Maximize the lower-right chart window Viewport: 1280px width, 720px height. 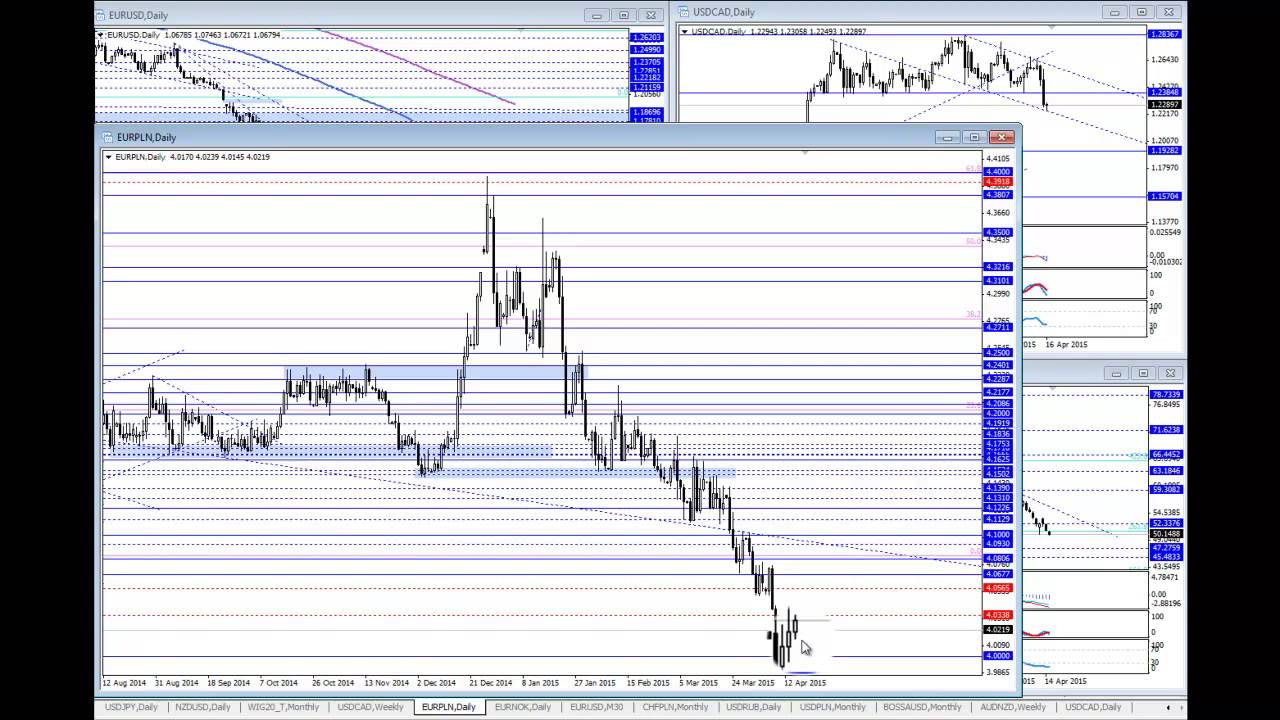point(1143,373)
